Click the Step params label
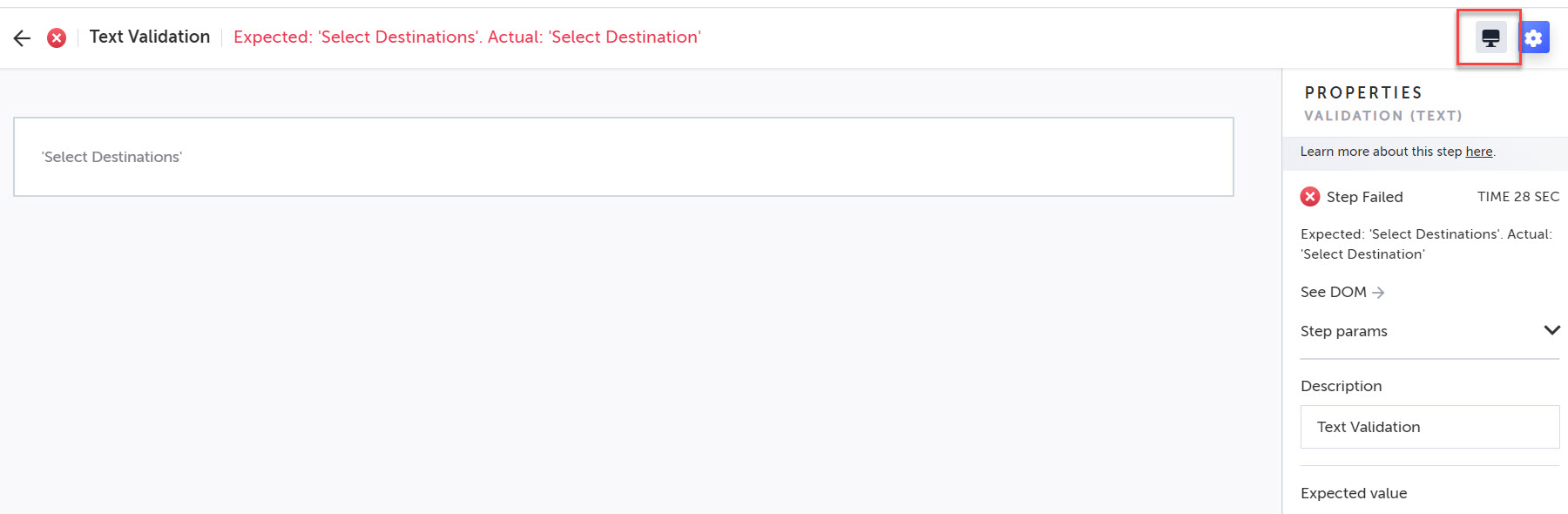Viewport: 1568px width, 514px height. point(1343,331)
